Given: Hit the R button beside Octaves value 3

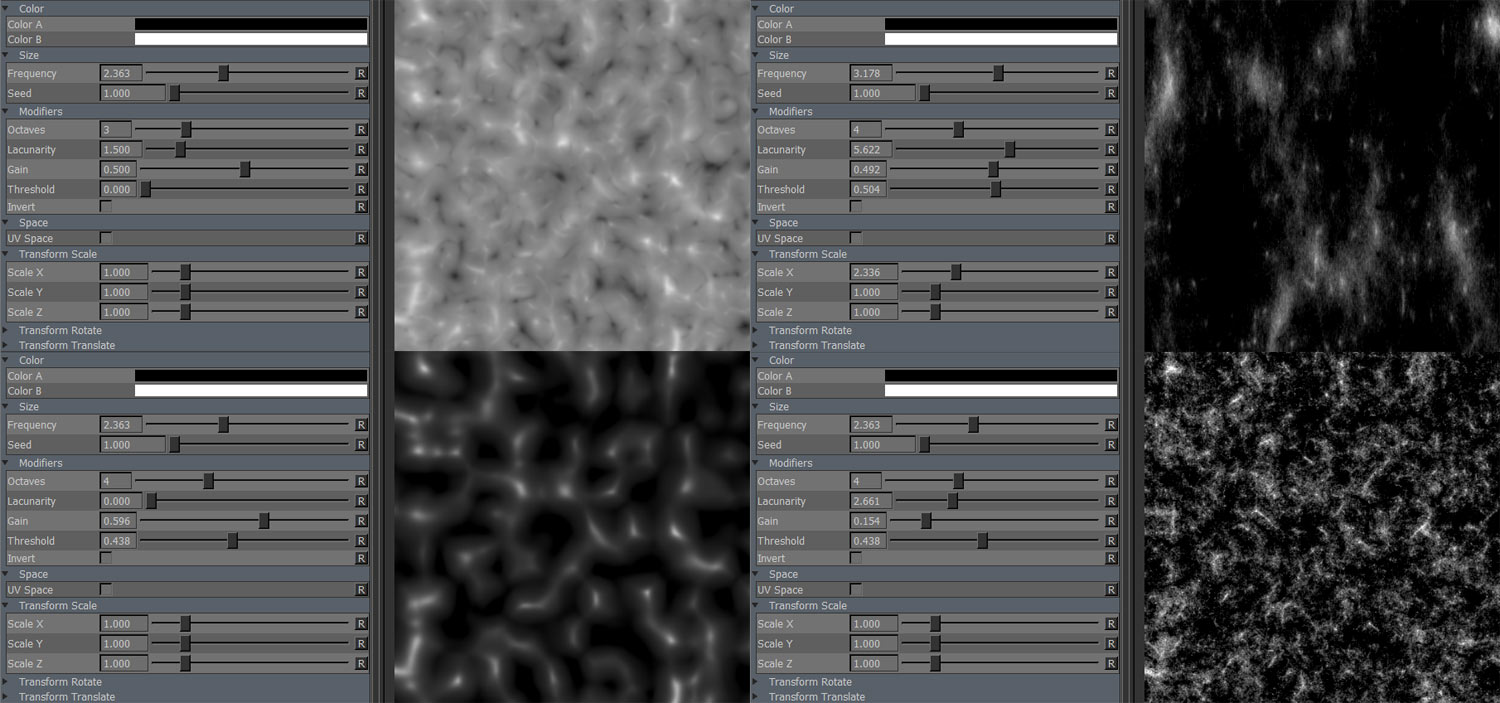Looking at the screenshot, I should pyautogui.click(x=361, y=130).
